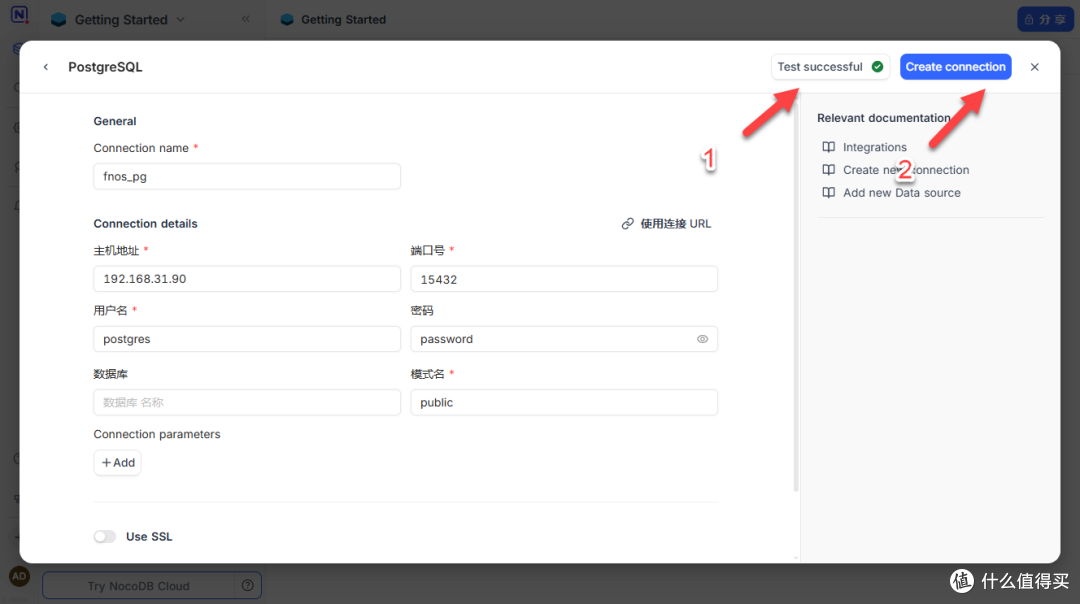Viewport: 1080px width, 604px height.
Task: Click the schema name field public
Action: [564, 402]
